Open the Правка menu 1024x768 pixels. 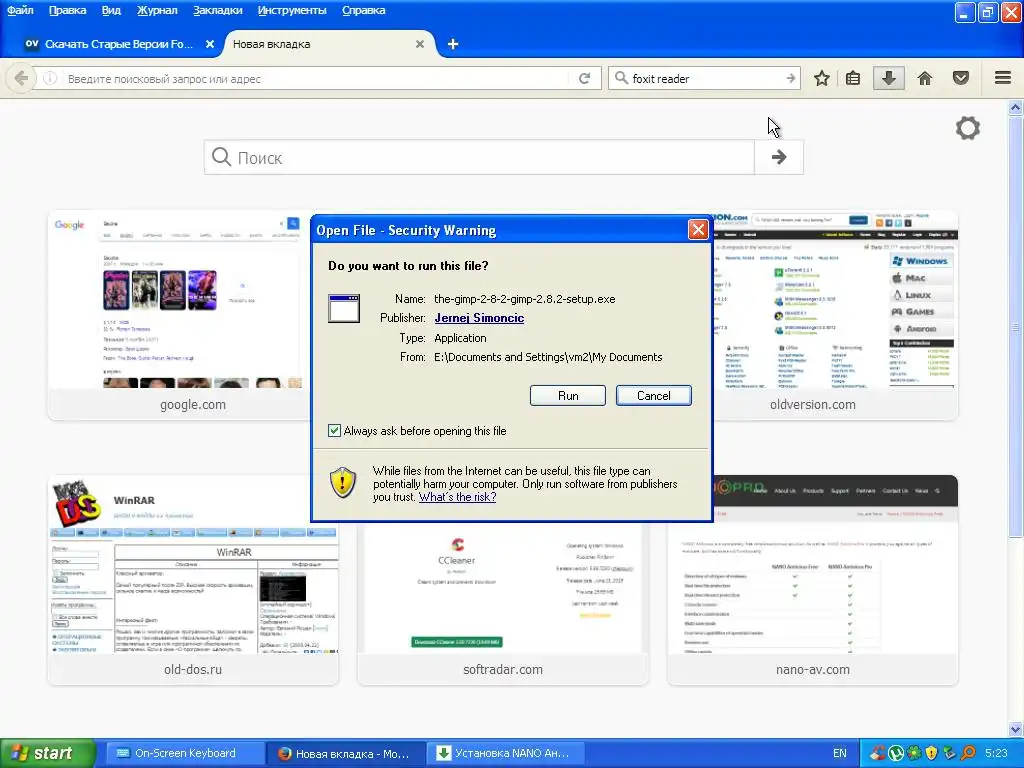pos(67,10)
